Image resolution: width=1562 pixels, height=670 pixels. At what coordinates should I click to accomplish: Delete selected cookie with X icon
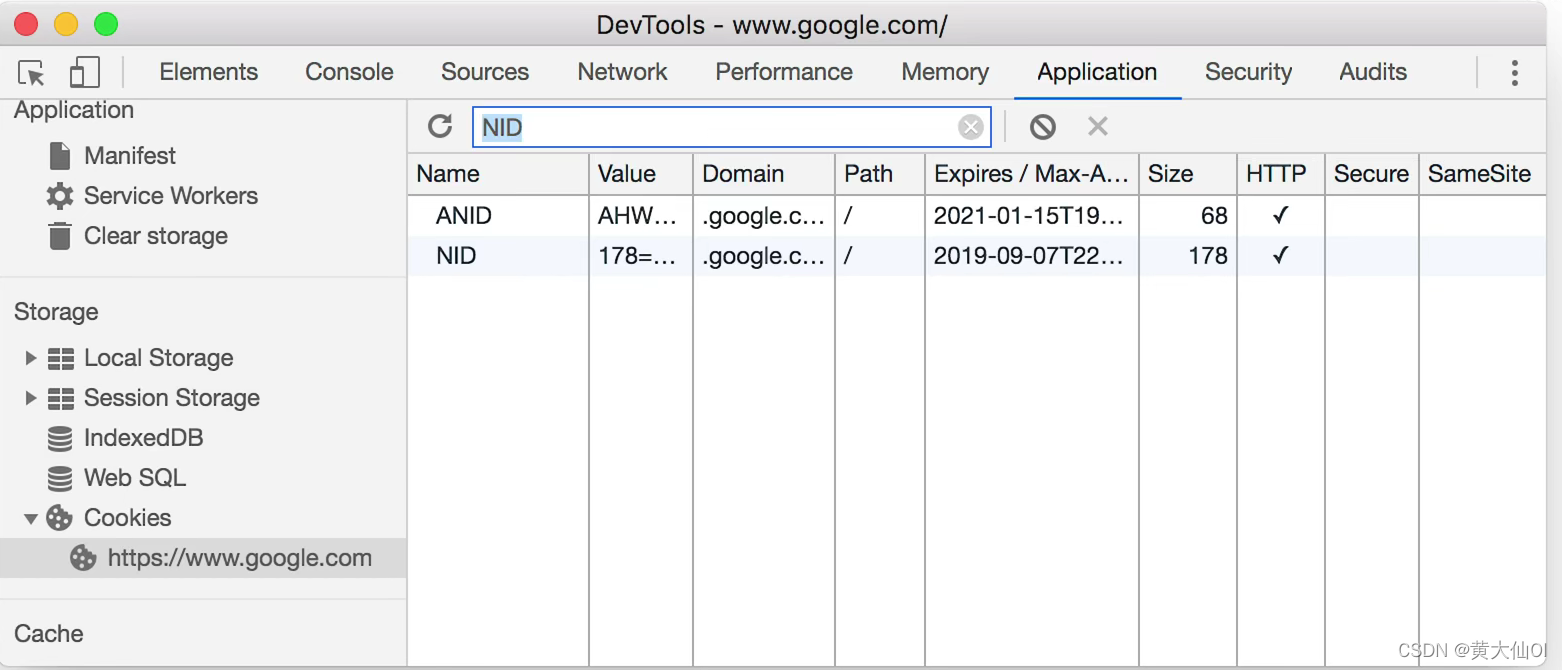(1098, 126)
